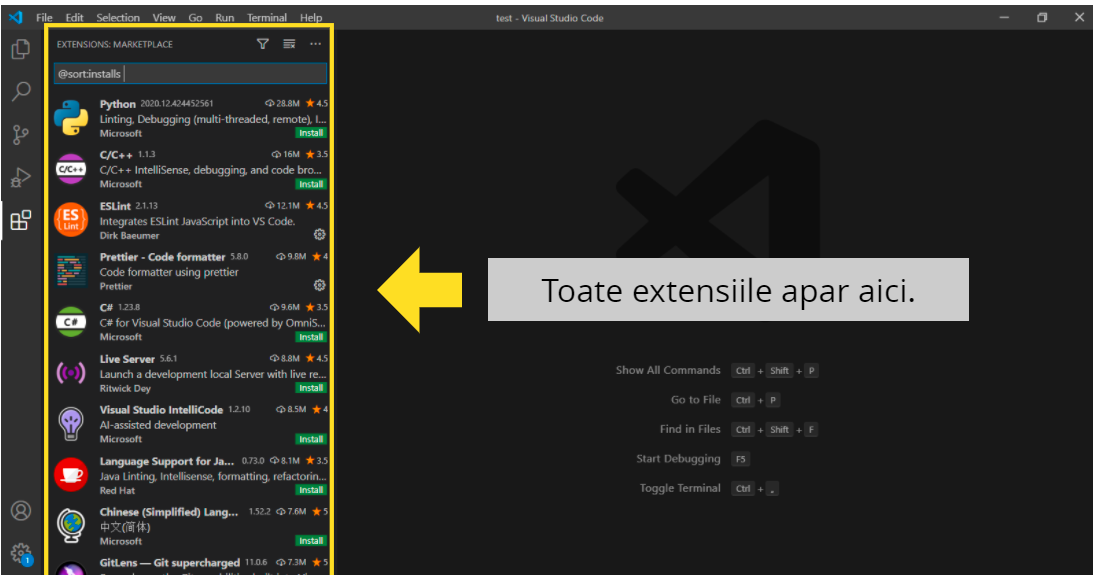Click the Prettier extension logo

(71, 270)
